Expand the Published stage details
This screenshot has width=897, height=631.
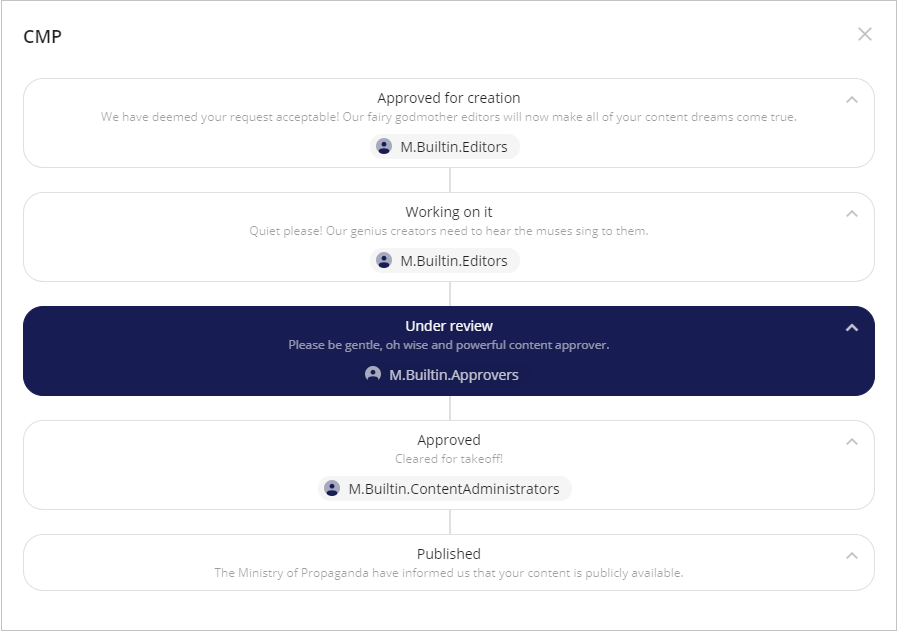[x=852, y=555]
